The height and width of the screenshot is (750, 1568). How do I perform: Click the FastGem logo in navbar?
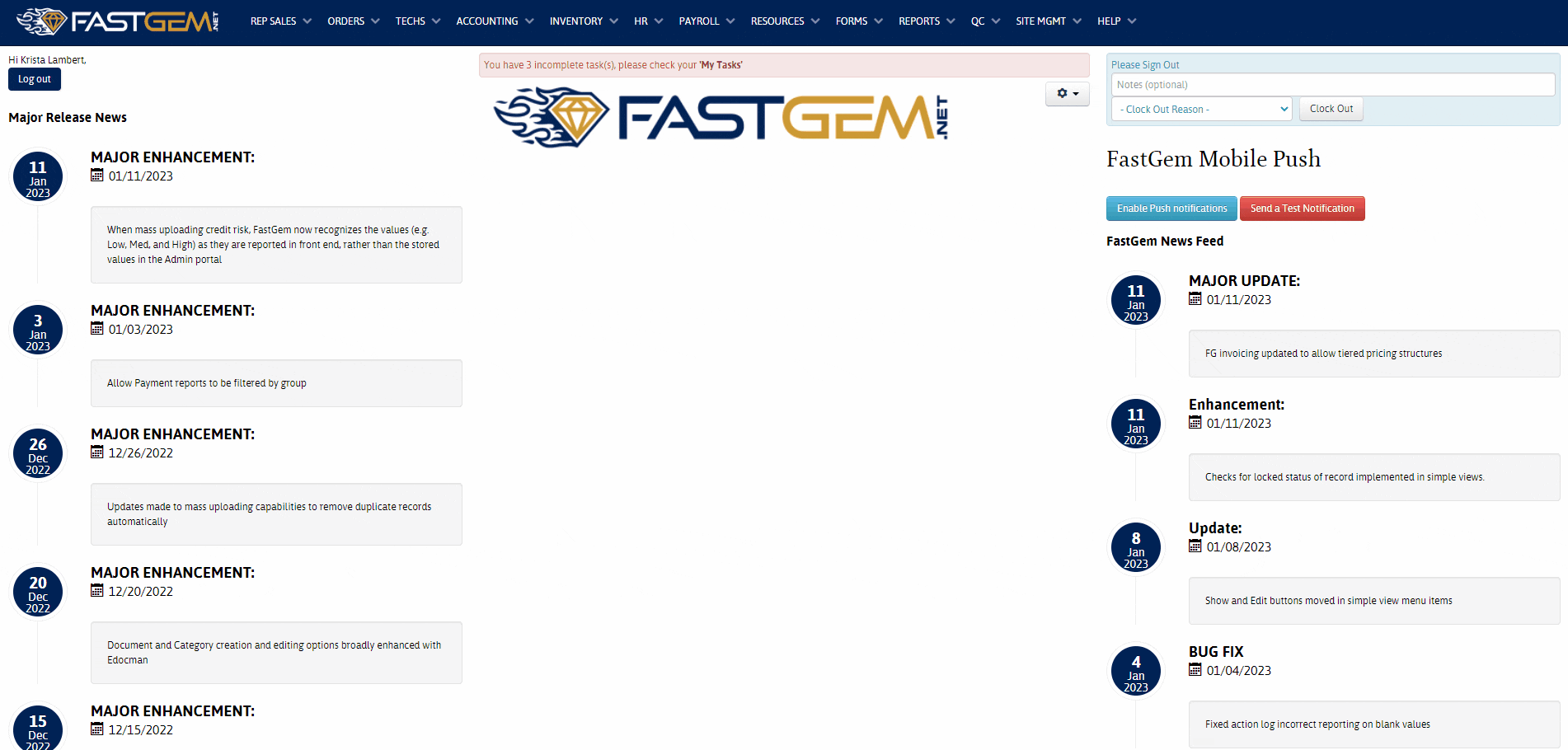118,21
